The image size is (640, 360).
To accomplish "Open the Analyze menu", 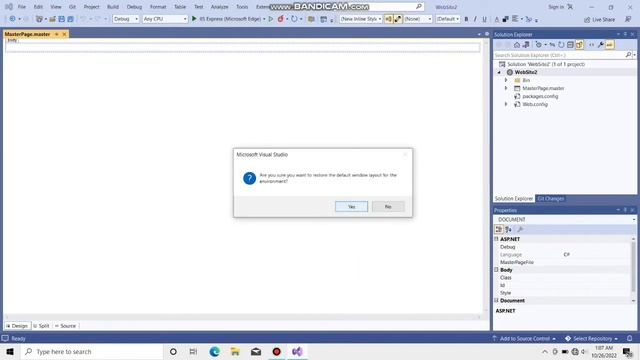I will [219, 7].
